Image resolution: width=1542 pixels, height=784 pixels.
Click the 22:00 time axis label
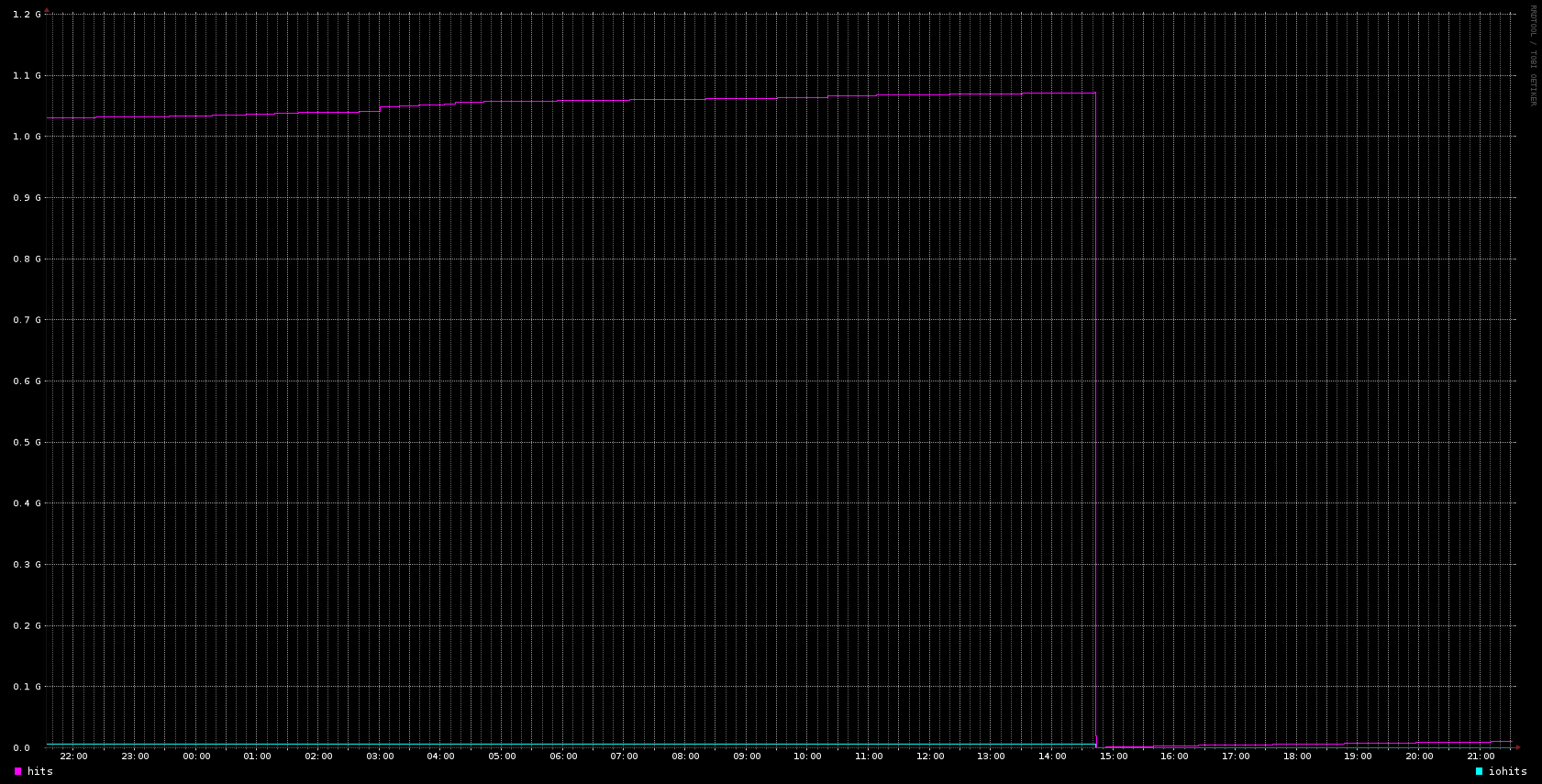[x=73, y=756]
